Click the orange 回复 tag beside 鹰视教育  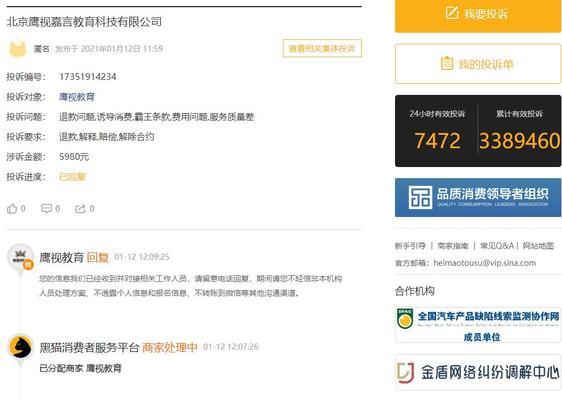[97, 257]
